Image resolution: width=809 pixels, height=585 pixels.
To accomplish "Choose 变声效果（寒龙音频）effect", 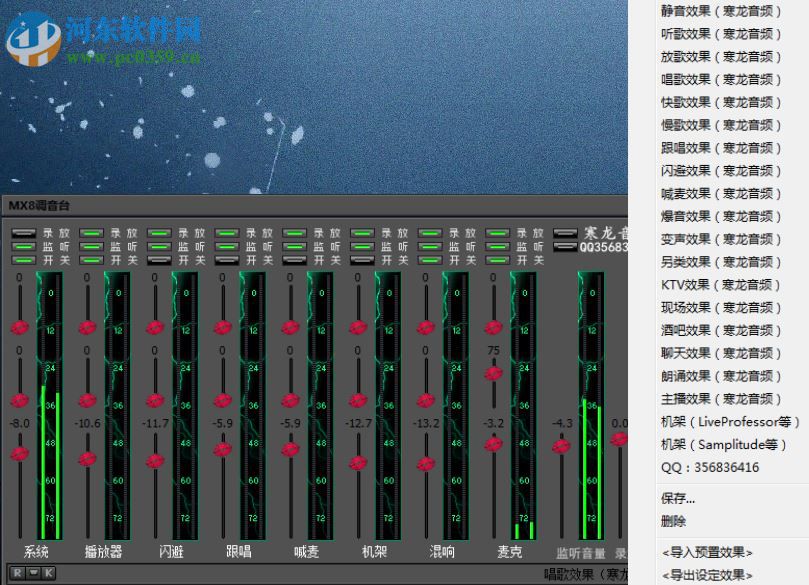I will 722,239.
